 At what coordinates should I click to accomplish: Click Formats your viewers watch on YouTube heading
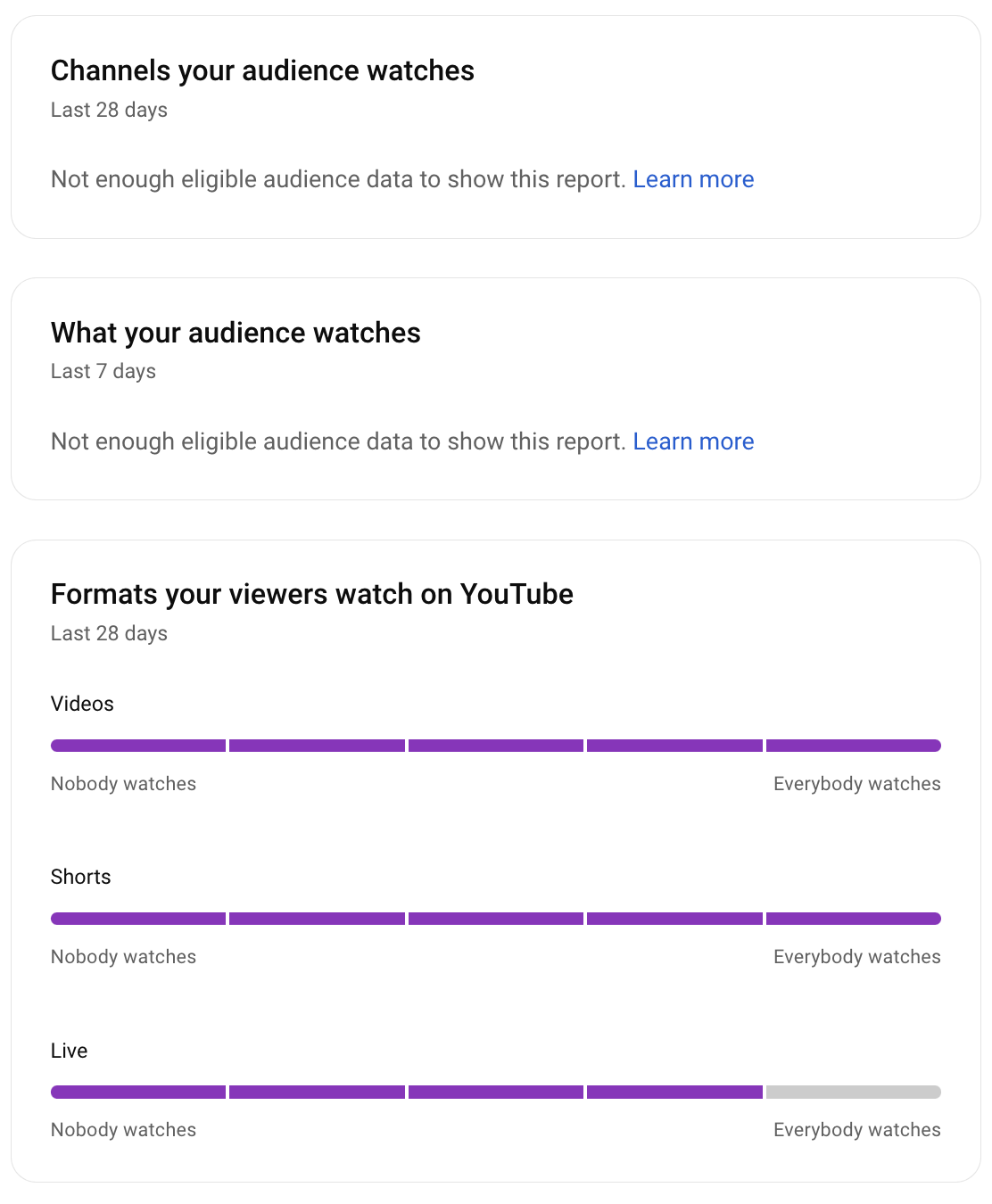click(x=311, y=594)
